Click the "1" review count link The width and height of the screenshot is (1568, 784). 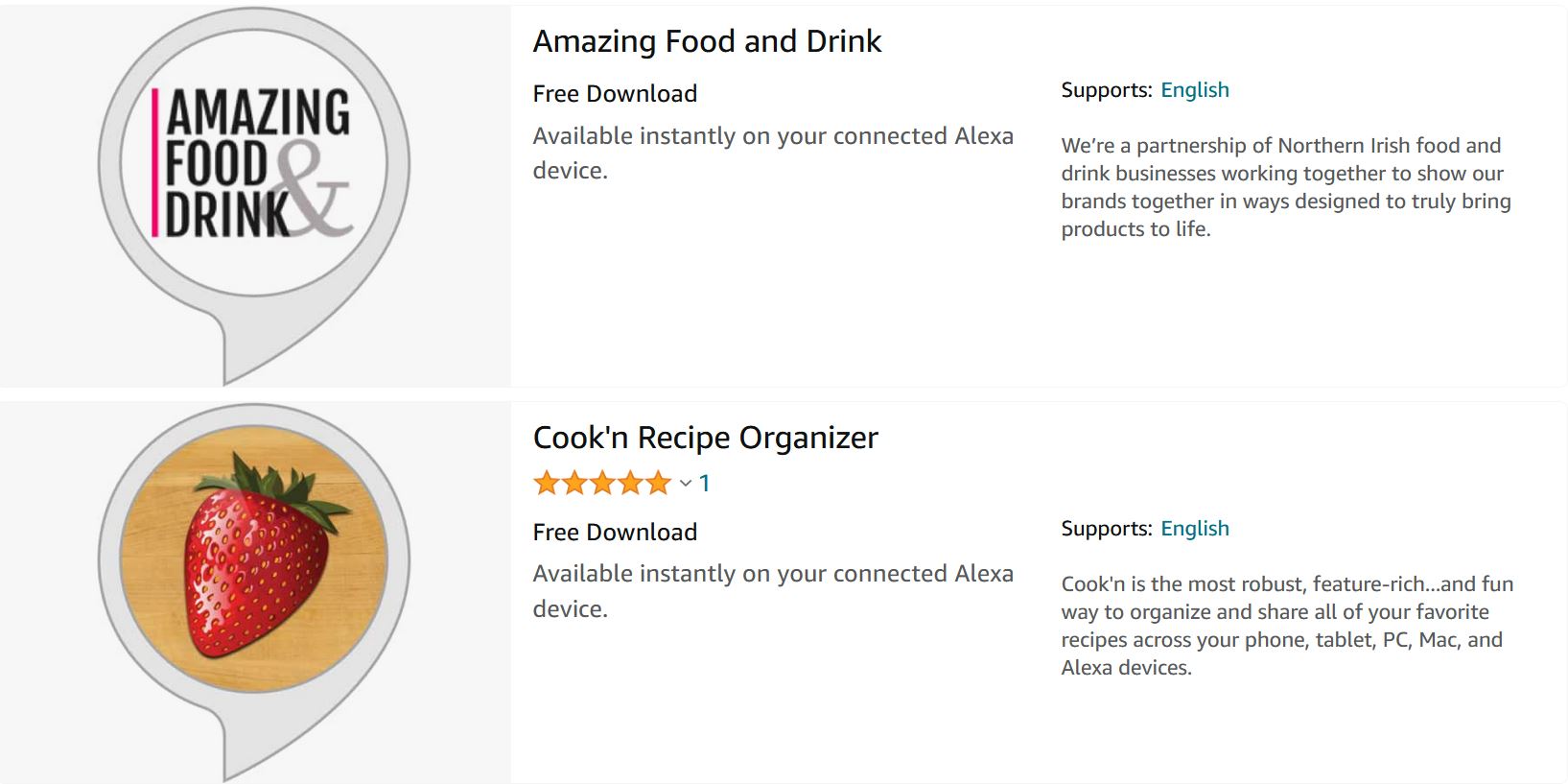(x=703, y=484)
